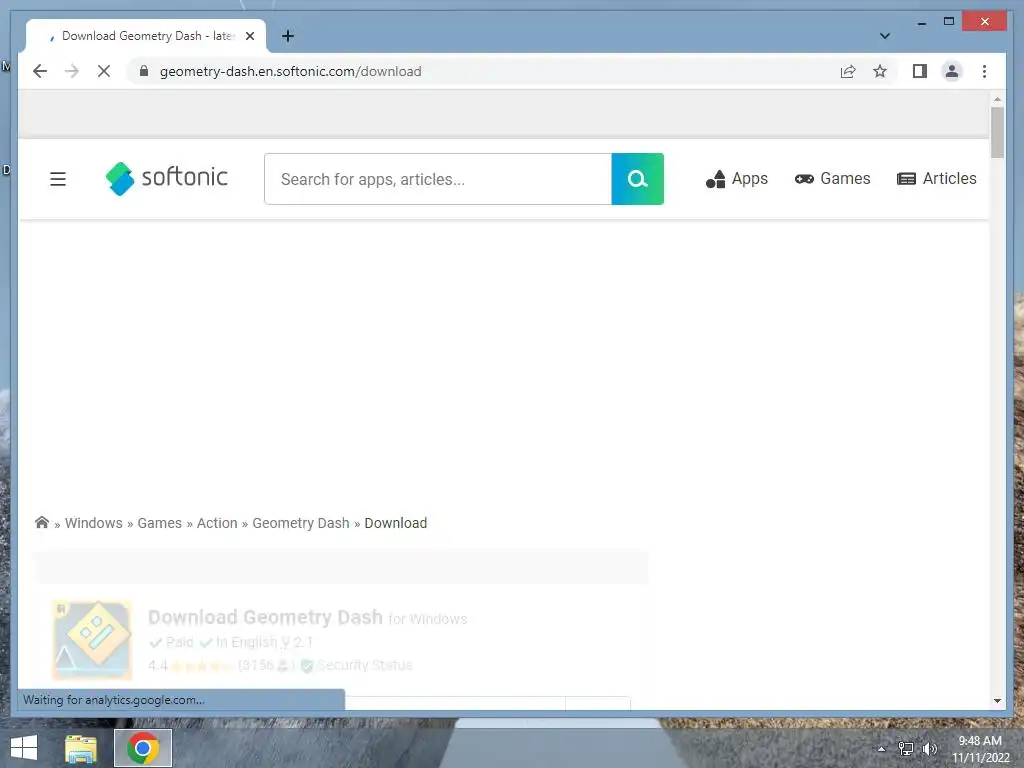Go to Softonic homepage via logo

tap(167, 178)
